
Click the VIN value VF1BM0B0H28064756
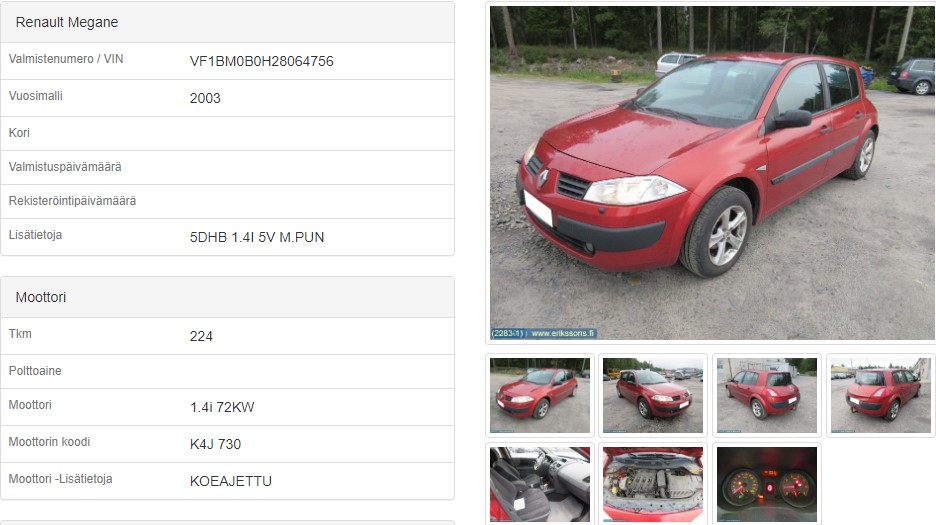261,62
